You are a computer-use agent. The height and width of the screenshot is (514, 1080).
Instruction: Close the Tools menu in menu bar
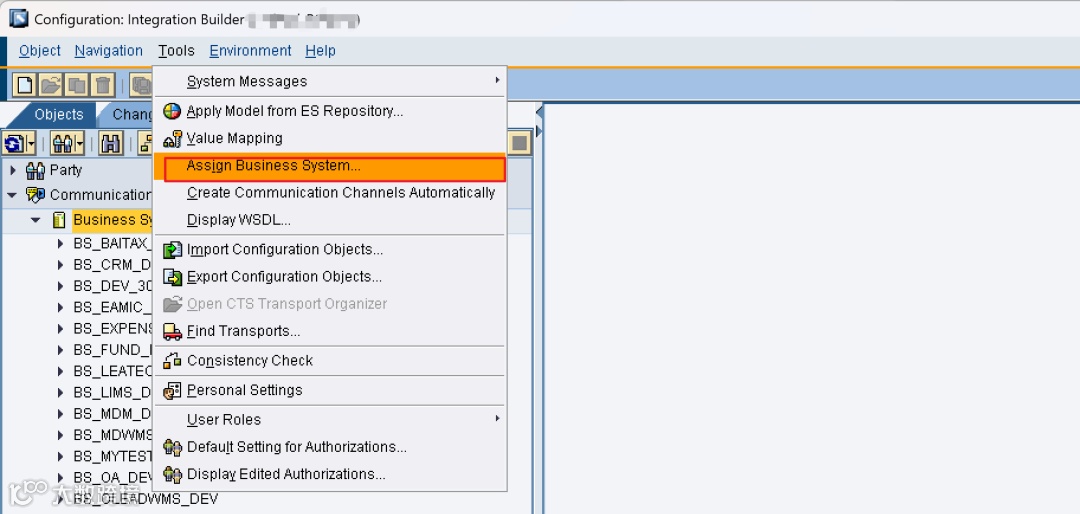(x=176, y=51)
